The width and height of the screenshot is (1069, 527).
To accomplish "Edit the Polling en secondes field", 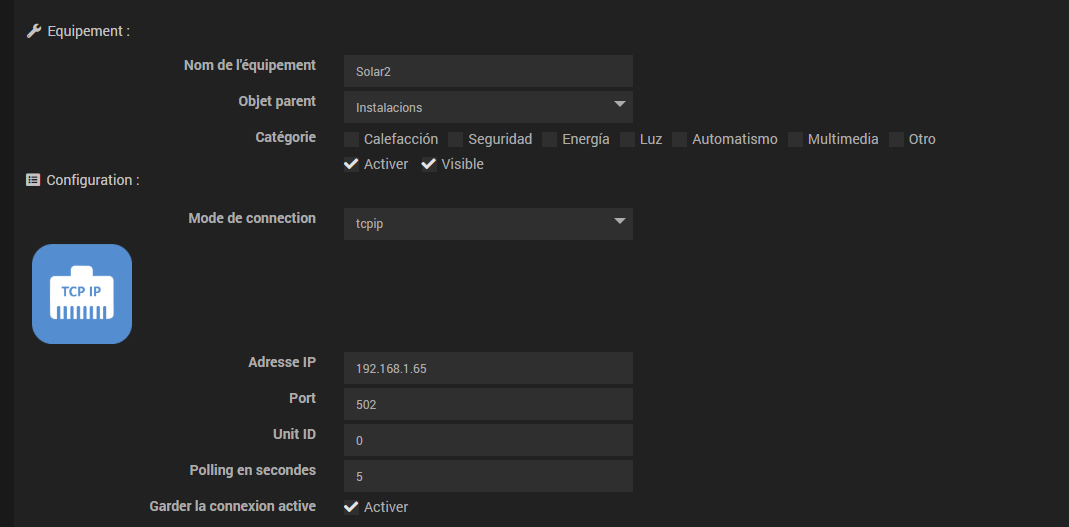I will 488,476.
